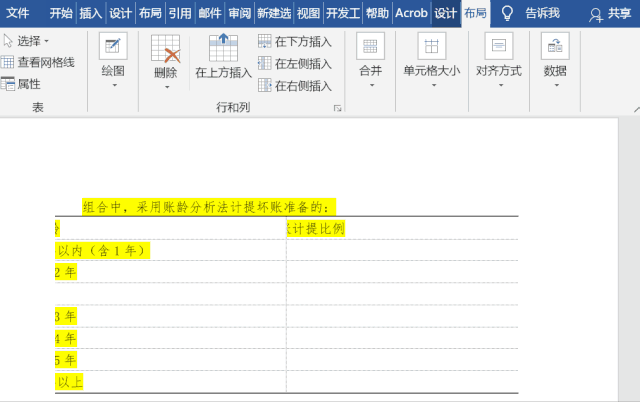640x402 pixels.
Task: Click the 对齐方式 icon
Action: point(499,46)
